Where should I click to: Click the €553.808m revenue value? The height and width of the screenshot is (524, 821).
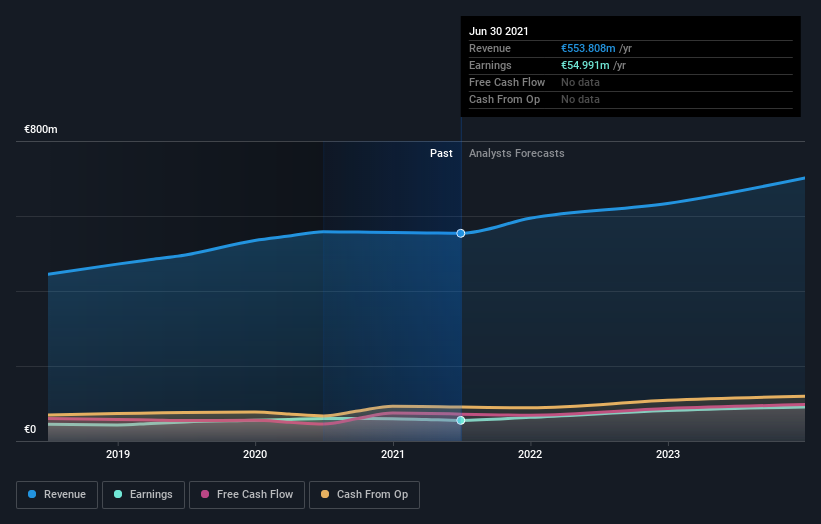click(588, 48)
